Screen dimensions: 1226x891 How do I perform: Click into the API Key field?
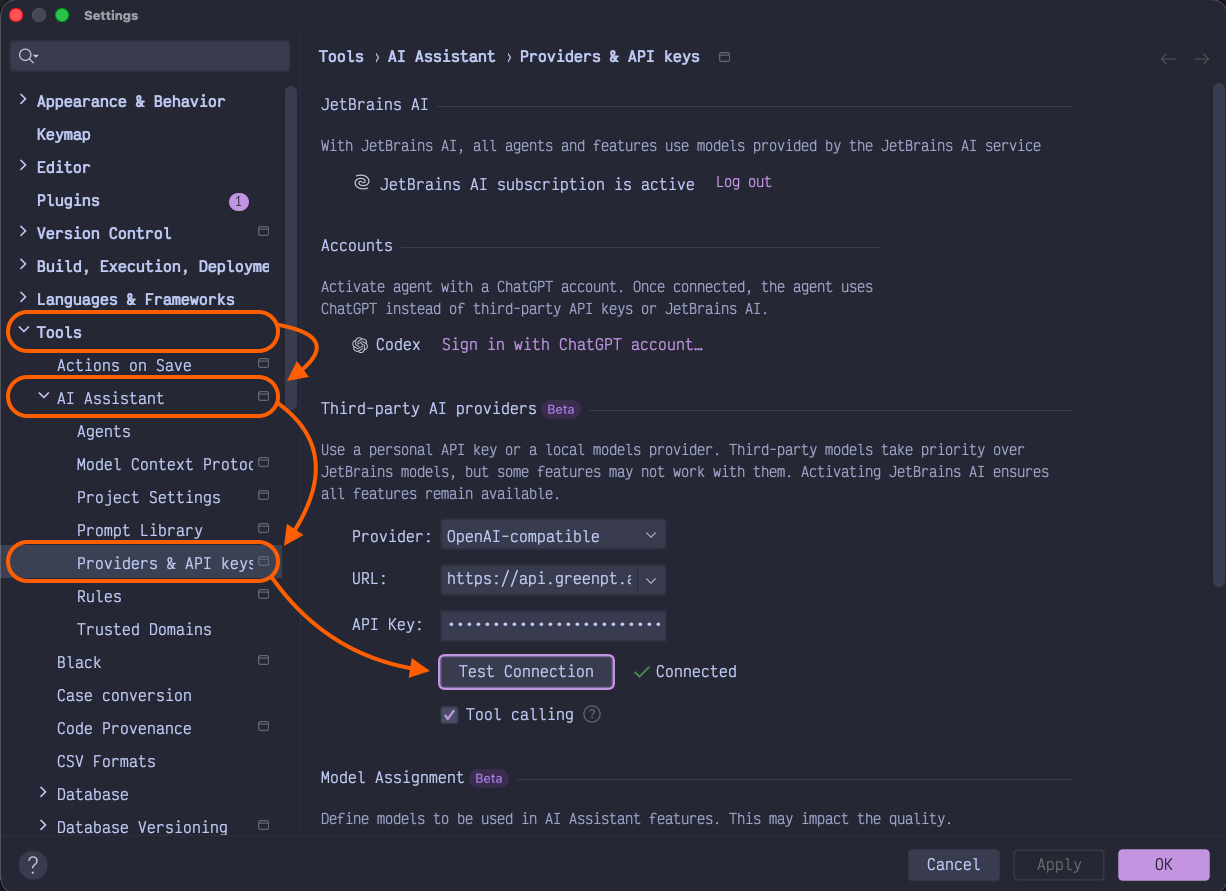click(553, 625)
